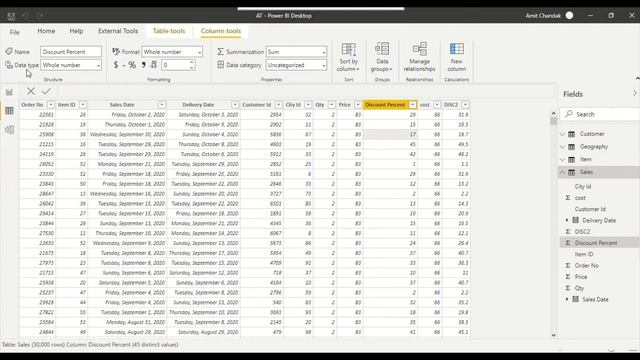Select the Price field in Fields
The image size is (640, 360).
[x=581, y=277]
